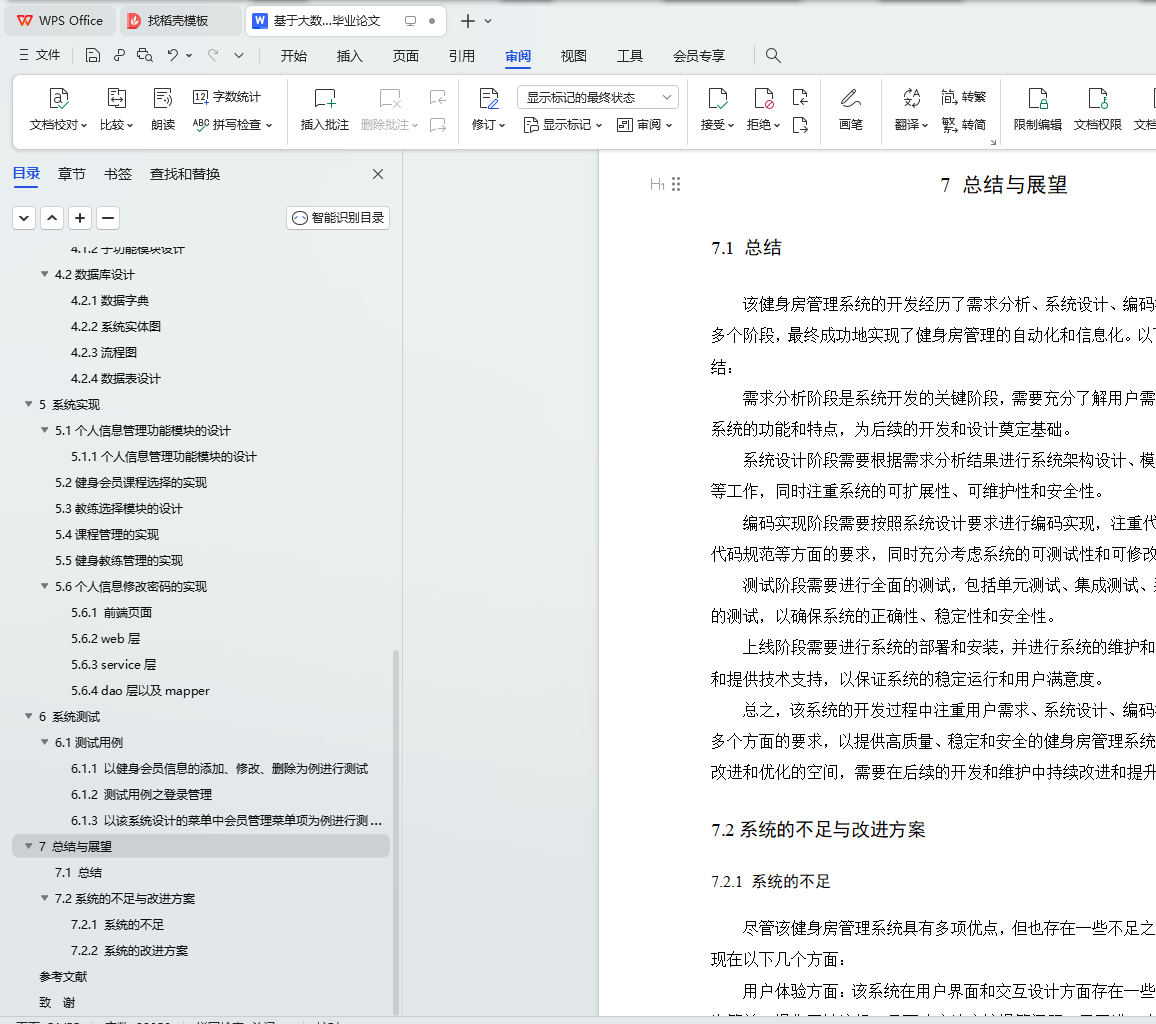This screenshot has width=1156, height=1024.
Task: Collapse the 6.1 测试用例 node
Action: (x=45, y=742)
